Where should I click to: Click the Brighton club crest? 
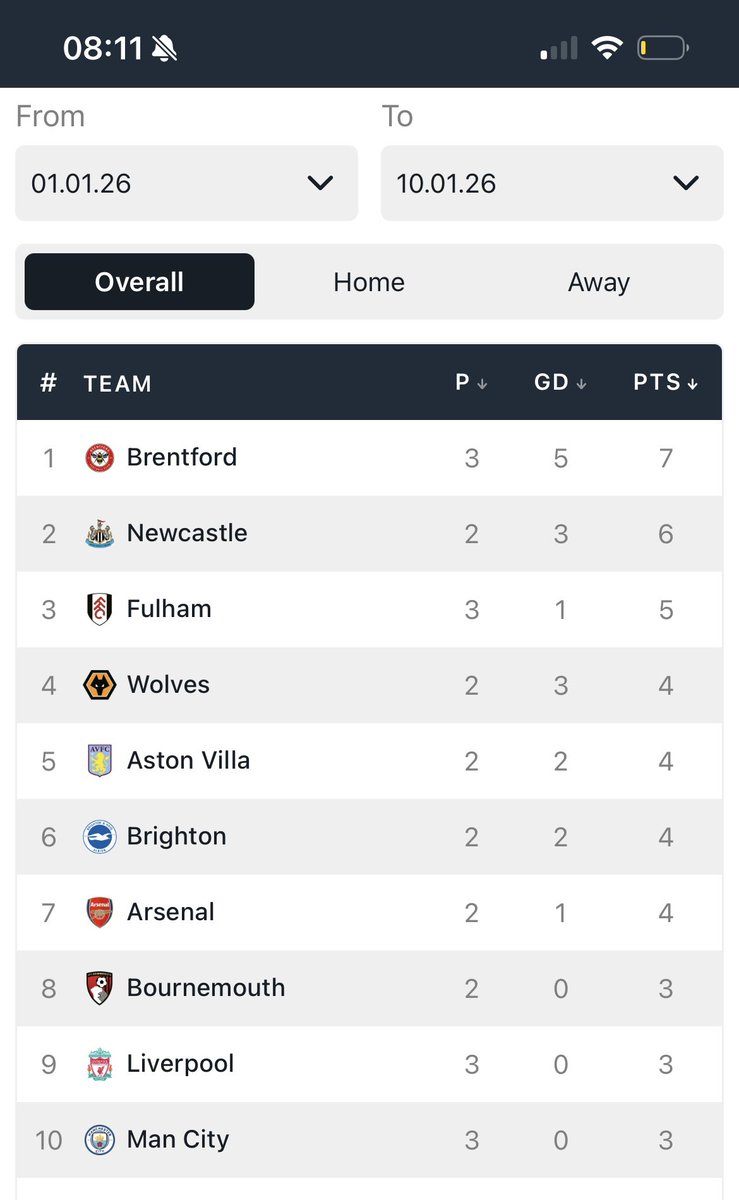coord(100,837)
